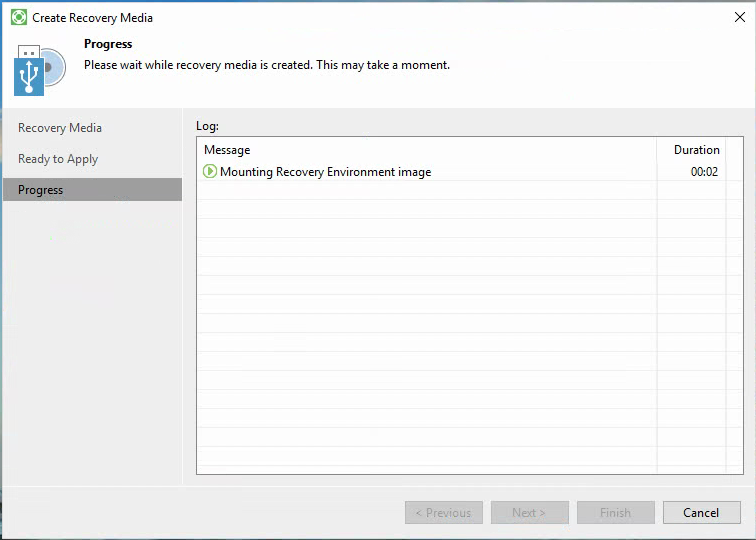Screen dimensions: 756x540
Task: Click the Veeam app icon in title bar
Action: [19, 17]
